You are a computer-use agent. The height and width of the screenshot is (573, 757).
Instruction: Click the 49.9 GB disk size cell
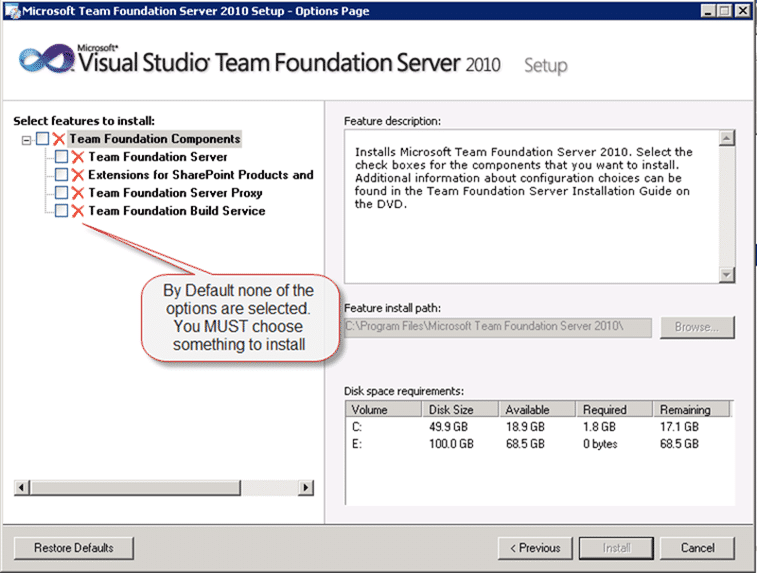click(448, 427)
